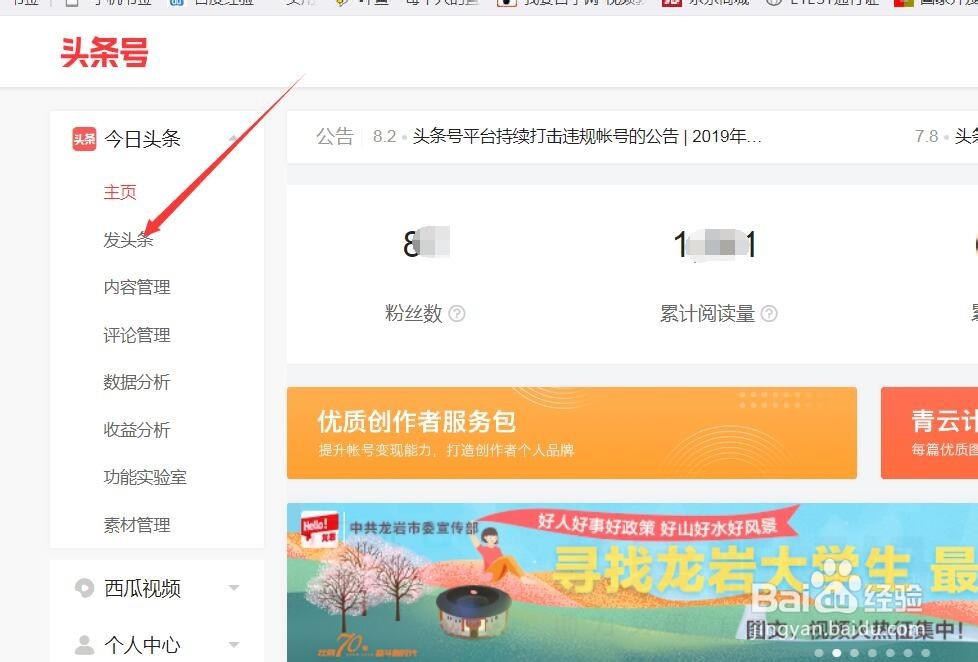Click the 青云计划 orange banner

tap(929, 433)
